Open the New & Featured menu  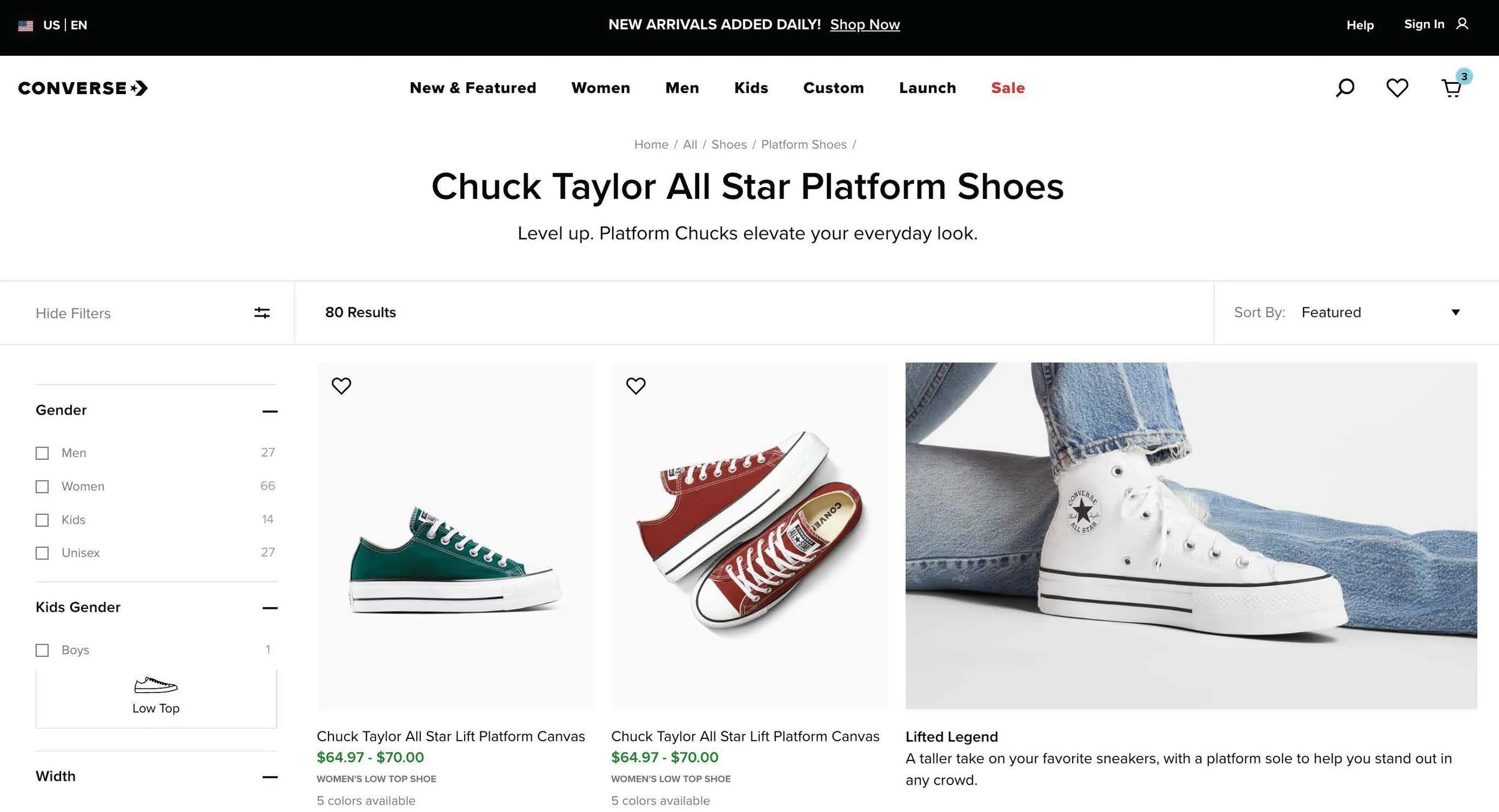pyautogui.click(x=472, y=88)
